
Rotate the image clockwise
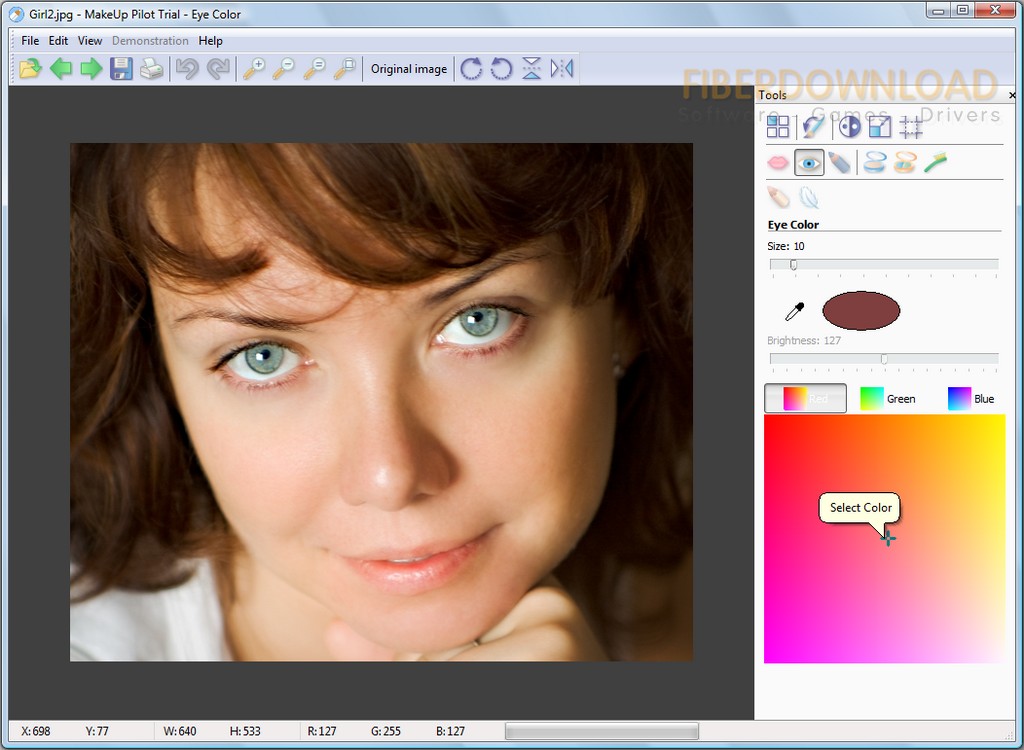pyautogui.click(x=471, y=69)
